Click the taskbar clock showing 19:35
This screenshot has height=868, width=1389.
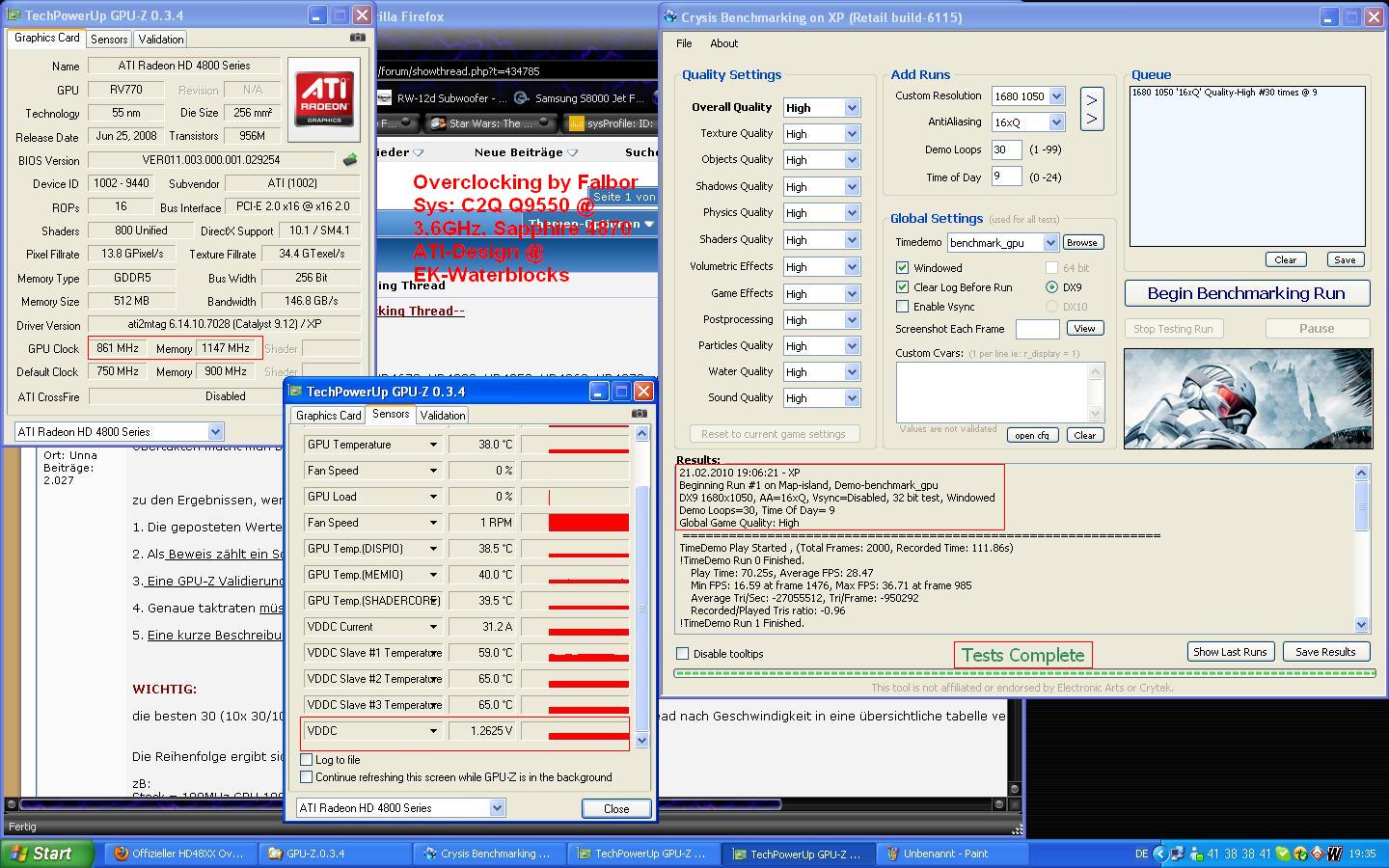(1362, 854)
